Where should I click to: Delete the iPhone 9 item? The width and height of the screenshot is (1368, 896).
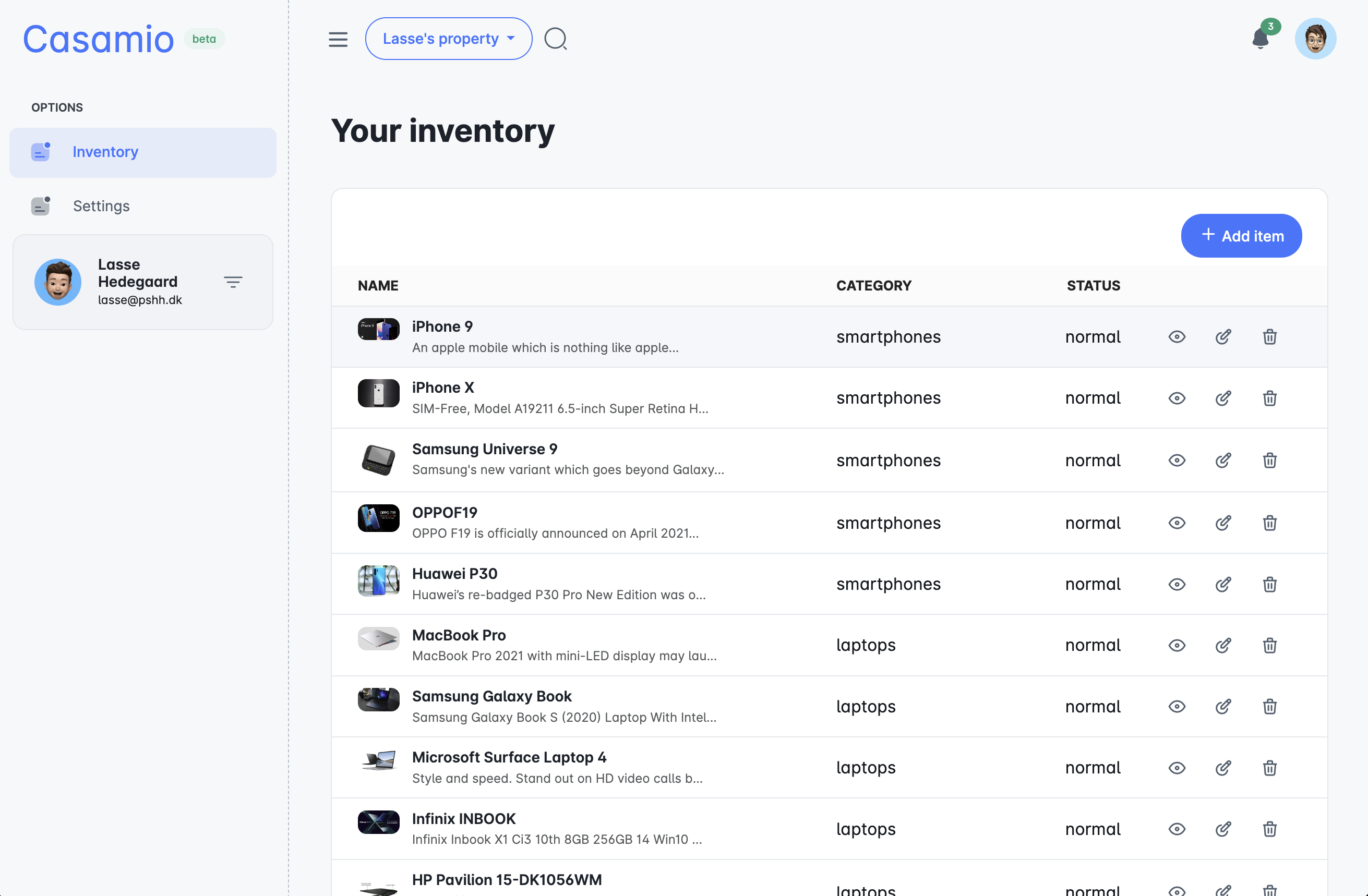1269,337
